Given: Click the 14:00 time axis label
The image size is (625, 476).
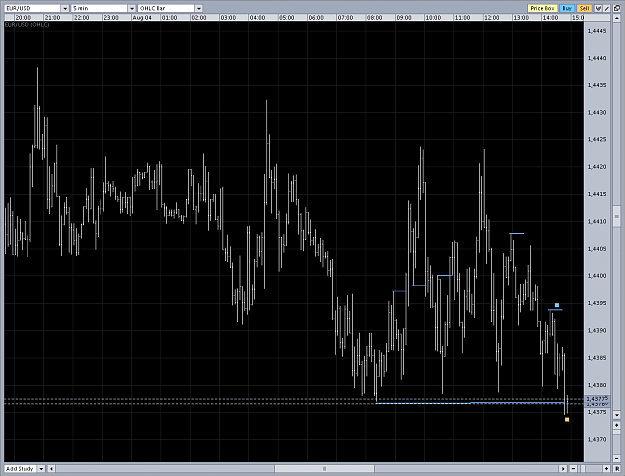Looking at the screenshot, I should pyautogui.click(x=550, y=18).
